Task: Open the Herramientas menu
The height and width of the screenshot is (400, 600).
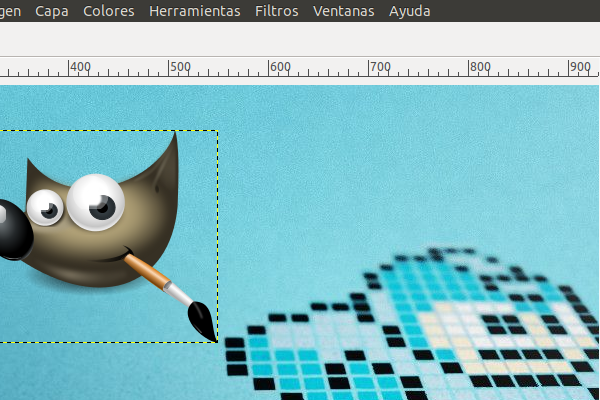Action: coord(195,11)
